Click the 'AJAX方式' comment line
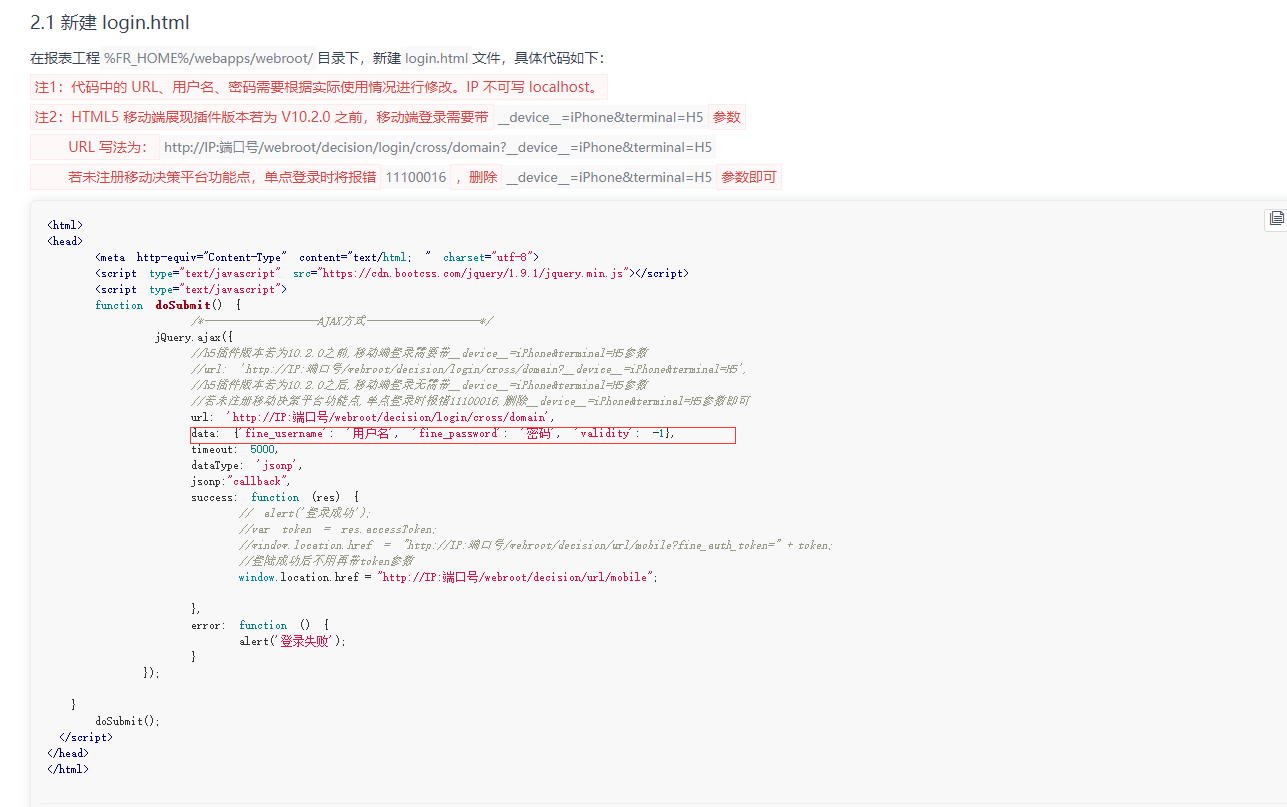The image size is (1287, 807). 342,321
